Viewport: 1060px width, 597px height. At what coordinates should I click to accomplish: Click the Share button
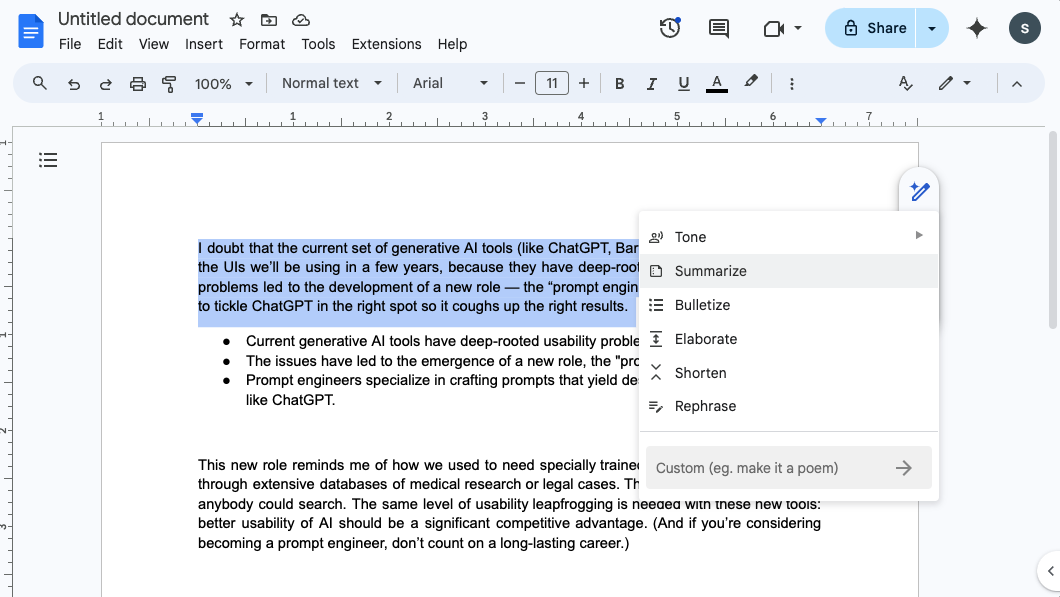(871, 28)
